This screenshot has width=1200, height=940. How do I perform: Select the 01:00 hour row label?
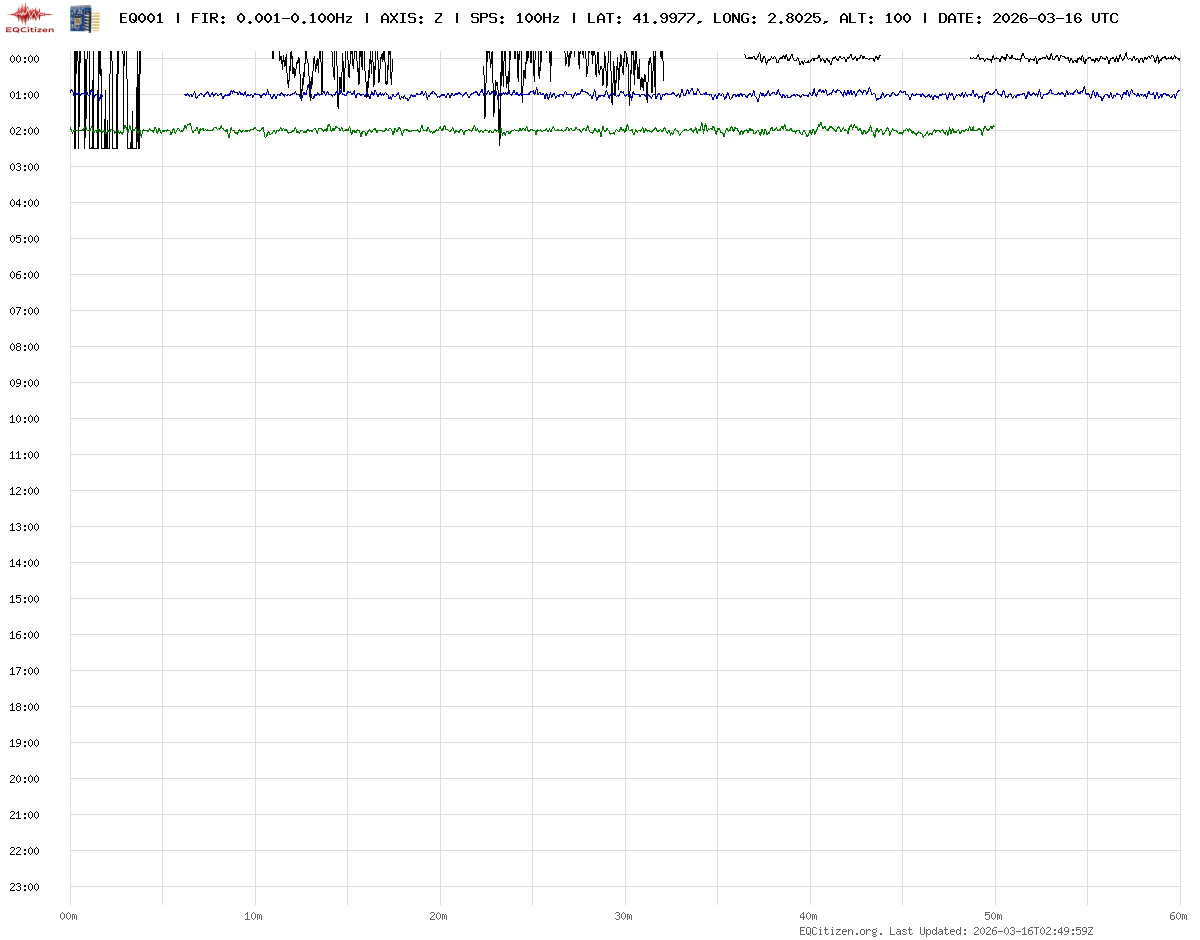click(24, 95)
